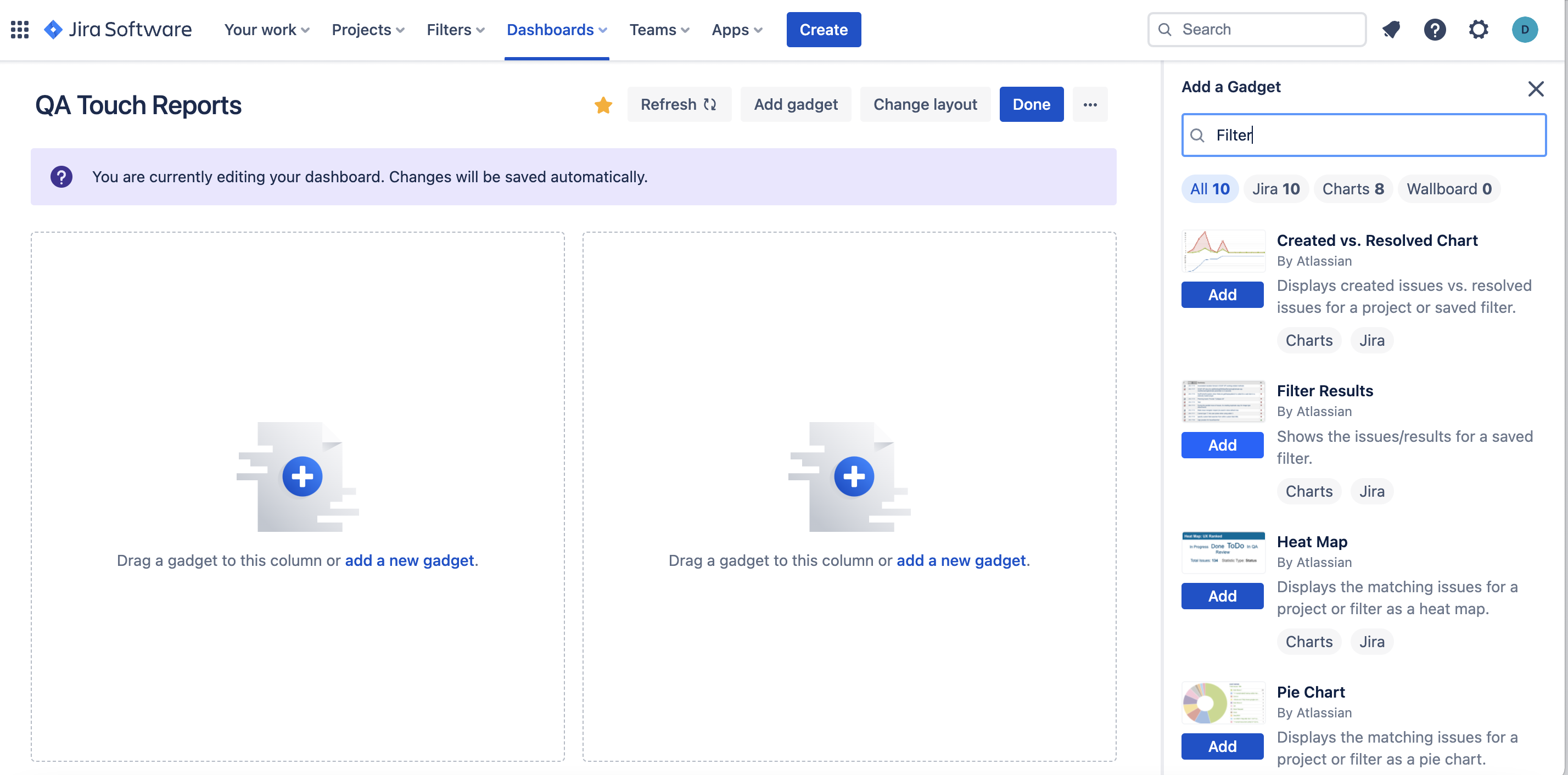Expand the Your work dropdown
The image size is (1568, 775).
tap(267, 29)
